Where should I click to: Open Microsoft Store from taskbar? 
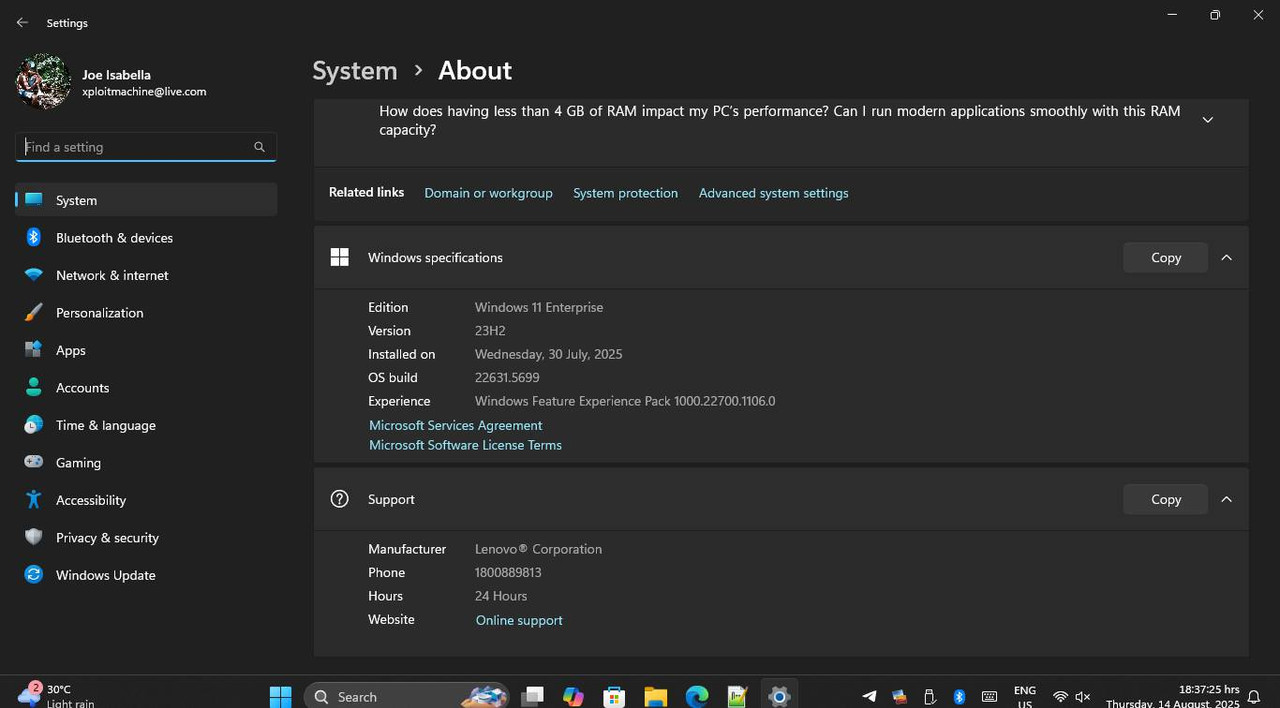click(x=614, y=696)
